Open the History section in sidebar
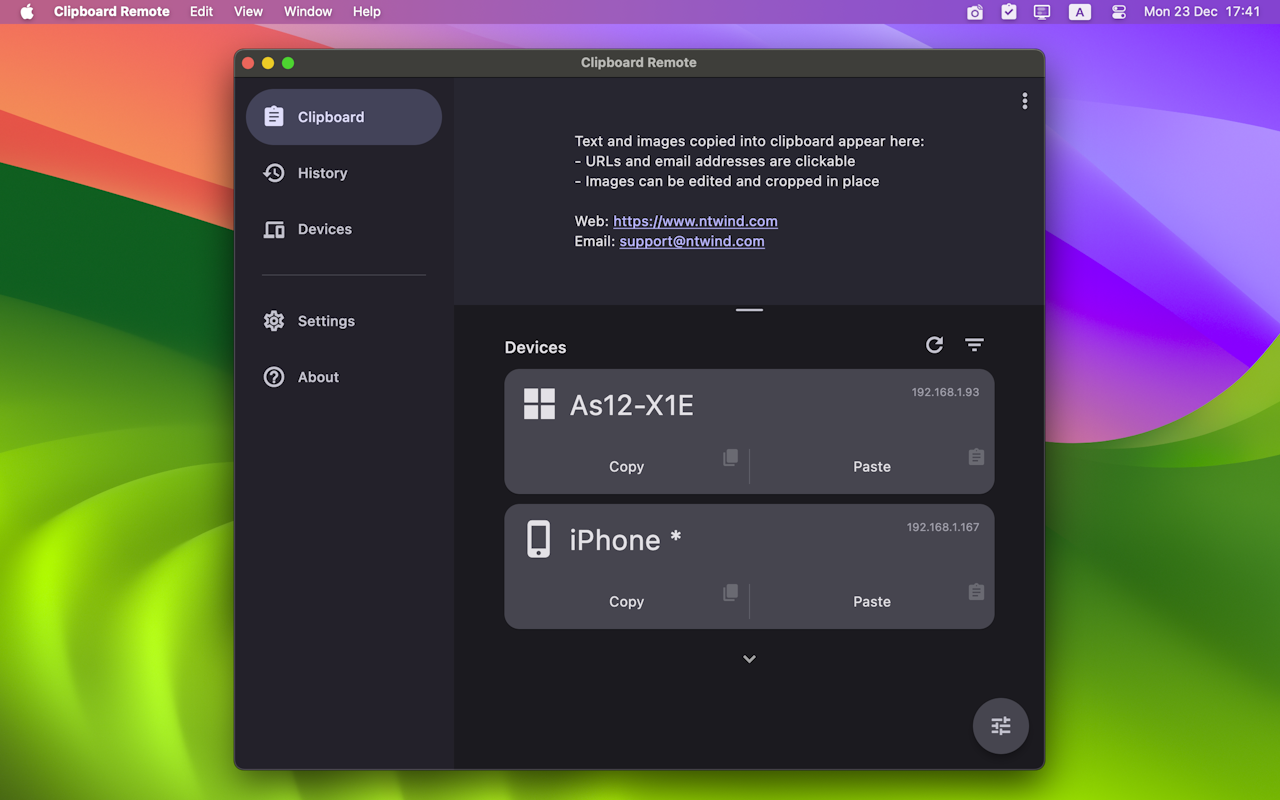This screenshot has width=1280, height=800. 322,173
